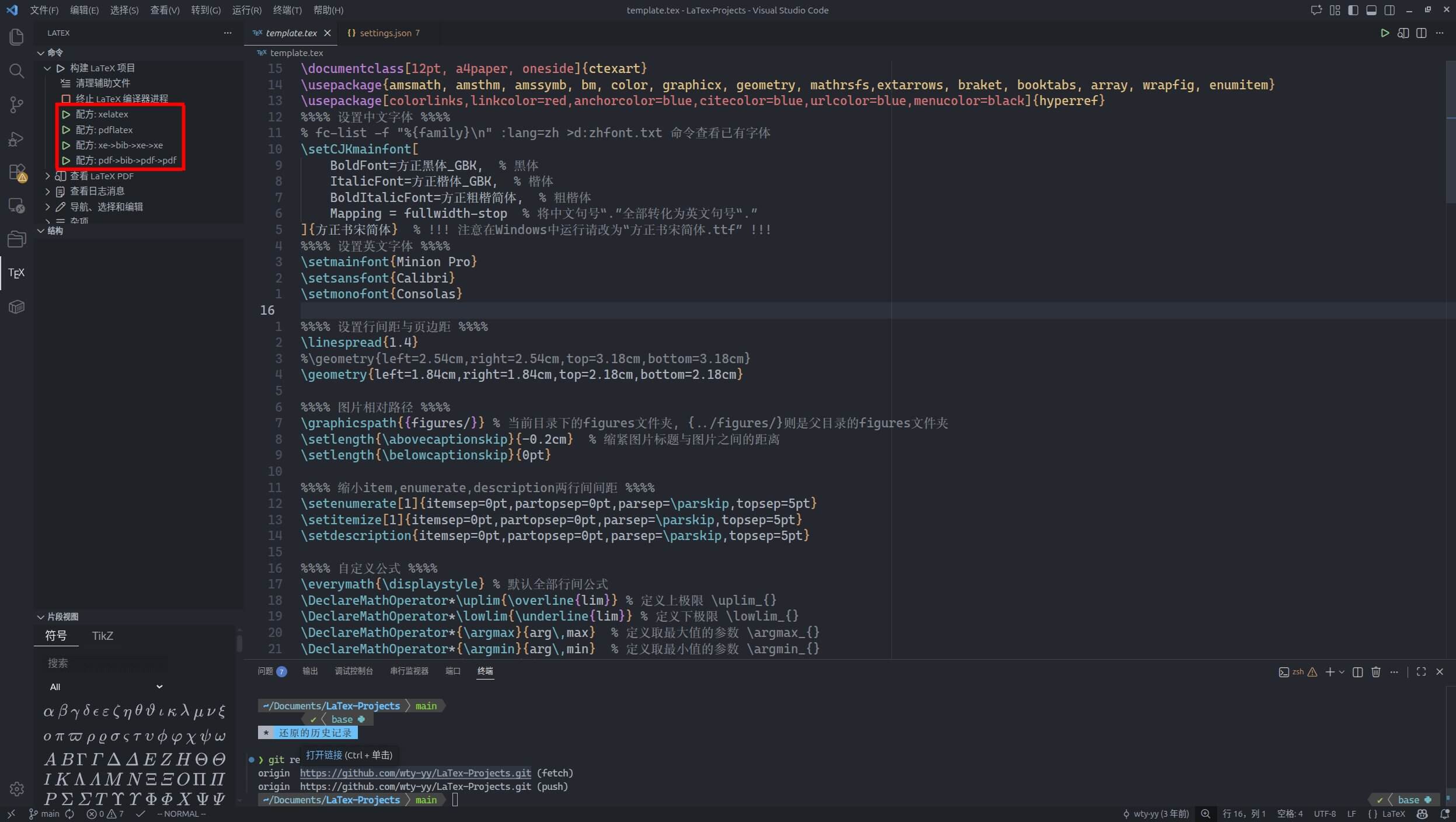Switch to the settings.json tab
1456x822 pixels.
[385, 33]
